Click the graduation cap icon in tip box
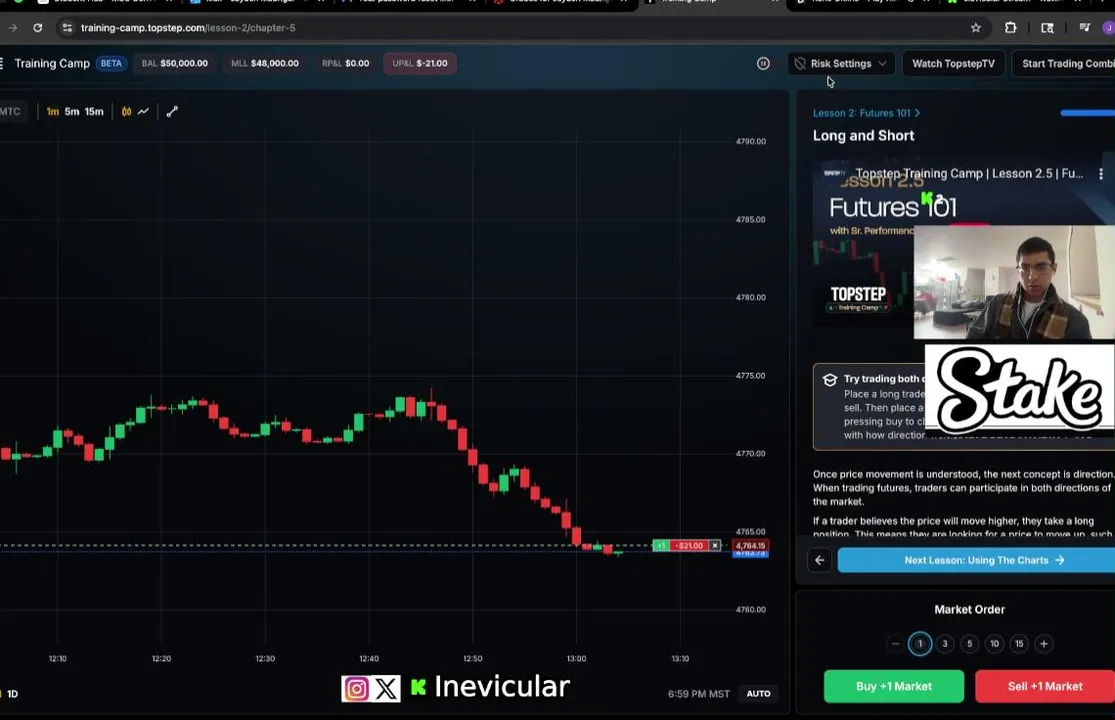Image resolution: width=1115 pixels, height=720 pixels. (x=829, y=380)
